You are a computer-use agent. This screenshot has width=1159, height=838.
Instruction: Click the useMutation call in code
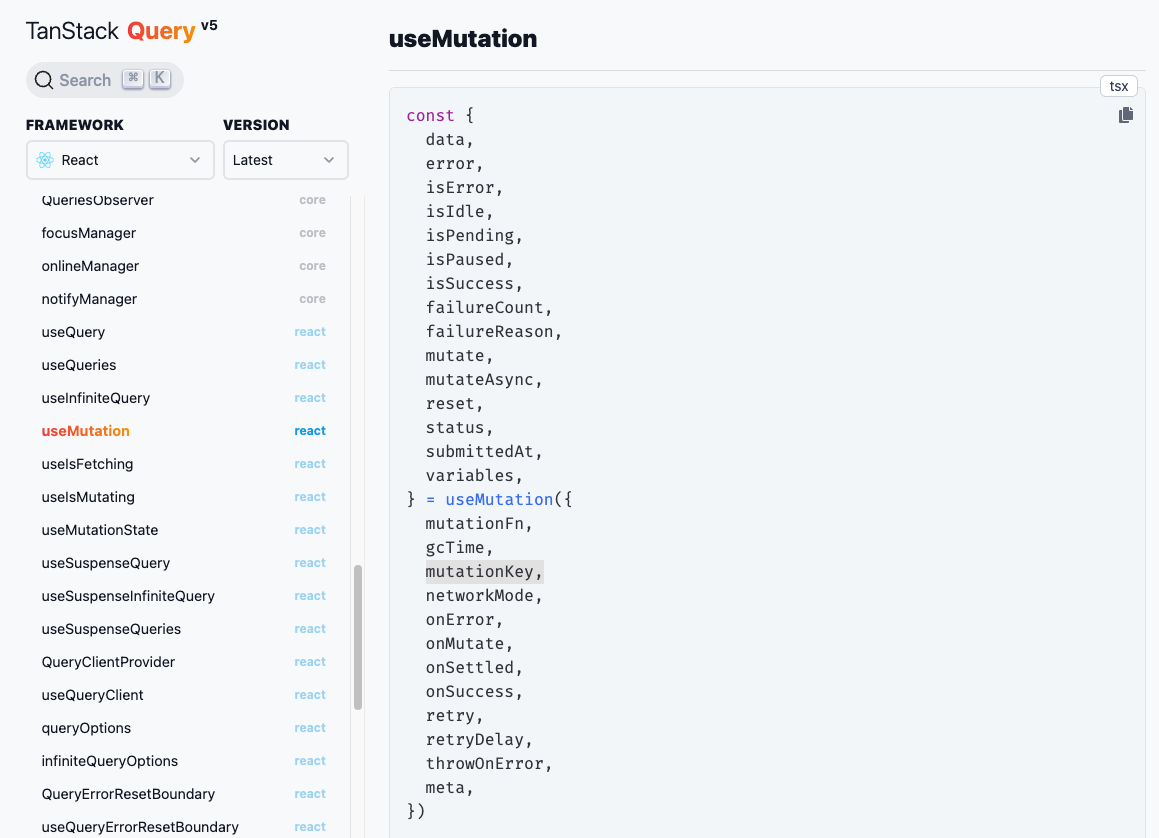point(499,500)
